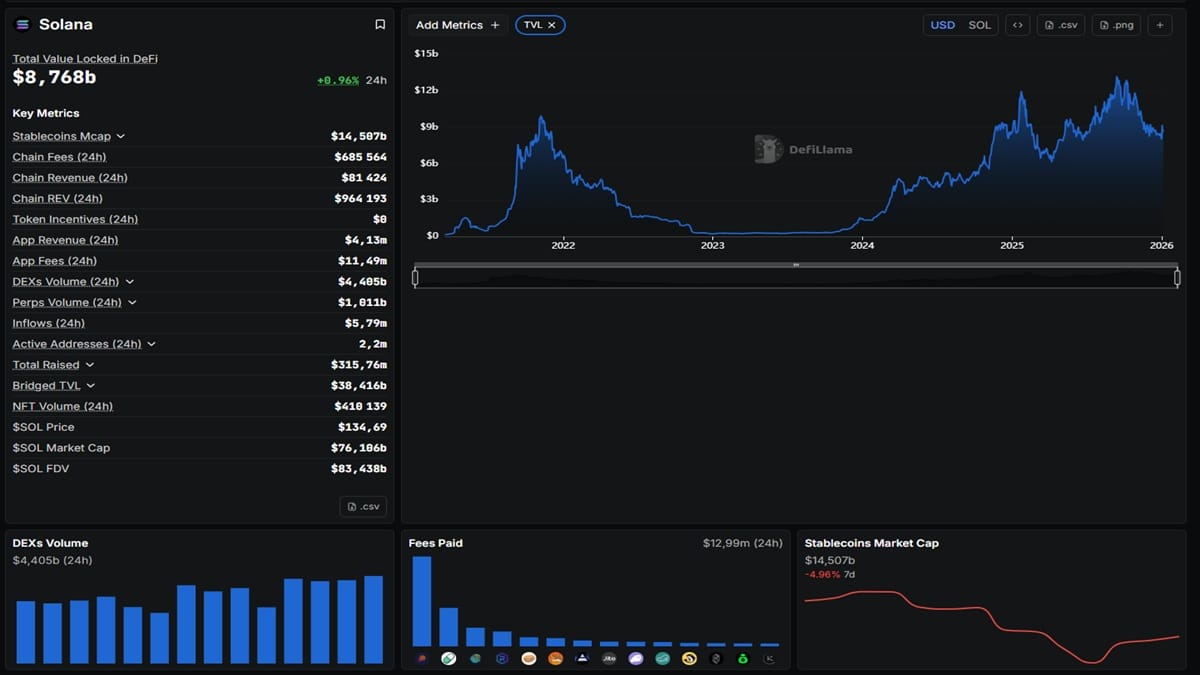The image size is (1200, 675).
Task: Click the $SOL Market Cap value $76,106b
Action: click(359, 448)
